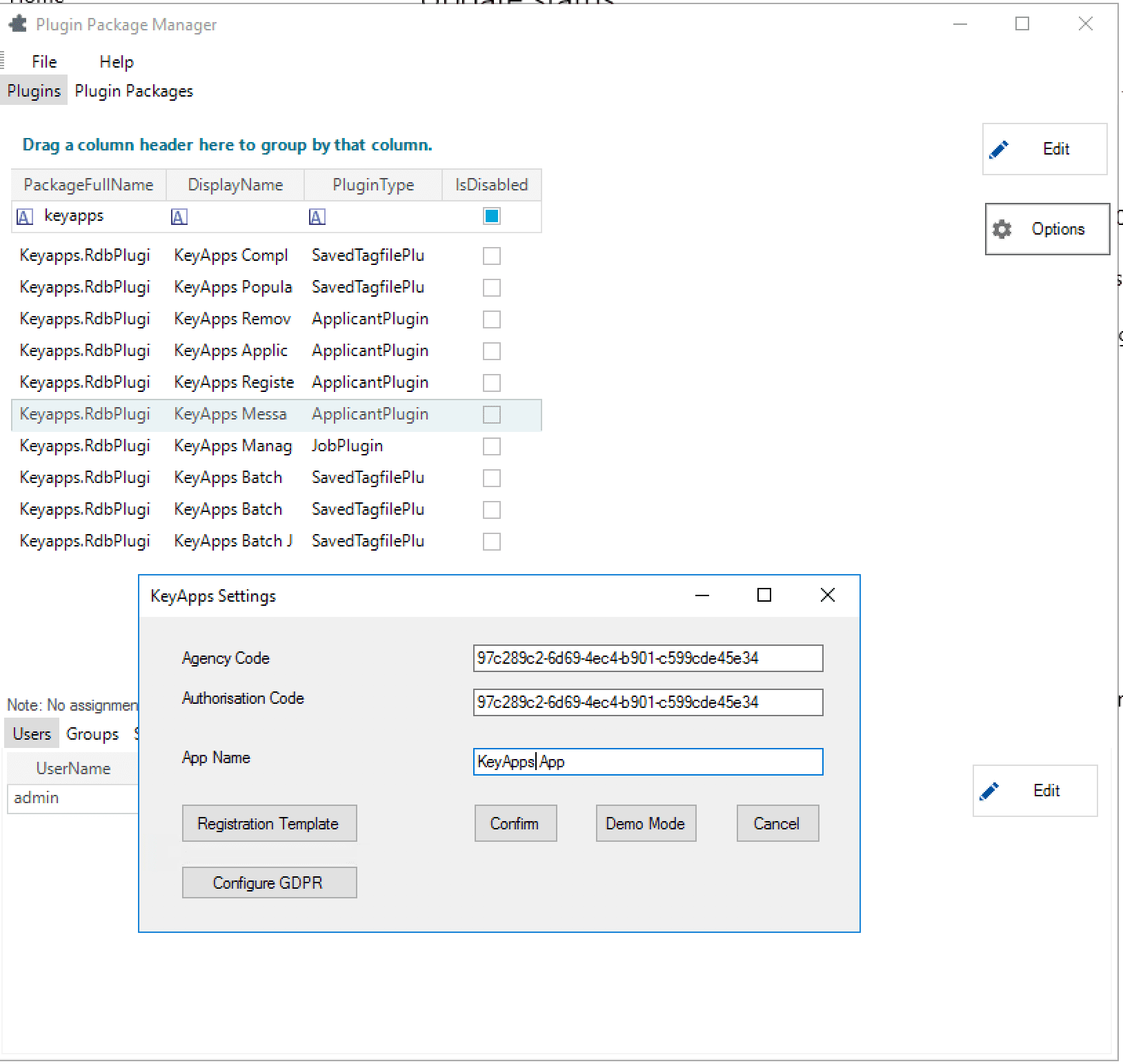The width and height of the screenshot is (1123, 1064).
Task: Click the gear icon on Options button
Action: click(1002, 229)
